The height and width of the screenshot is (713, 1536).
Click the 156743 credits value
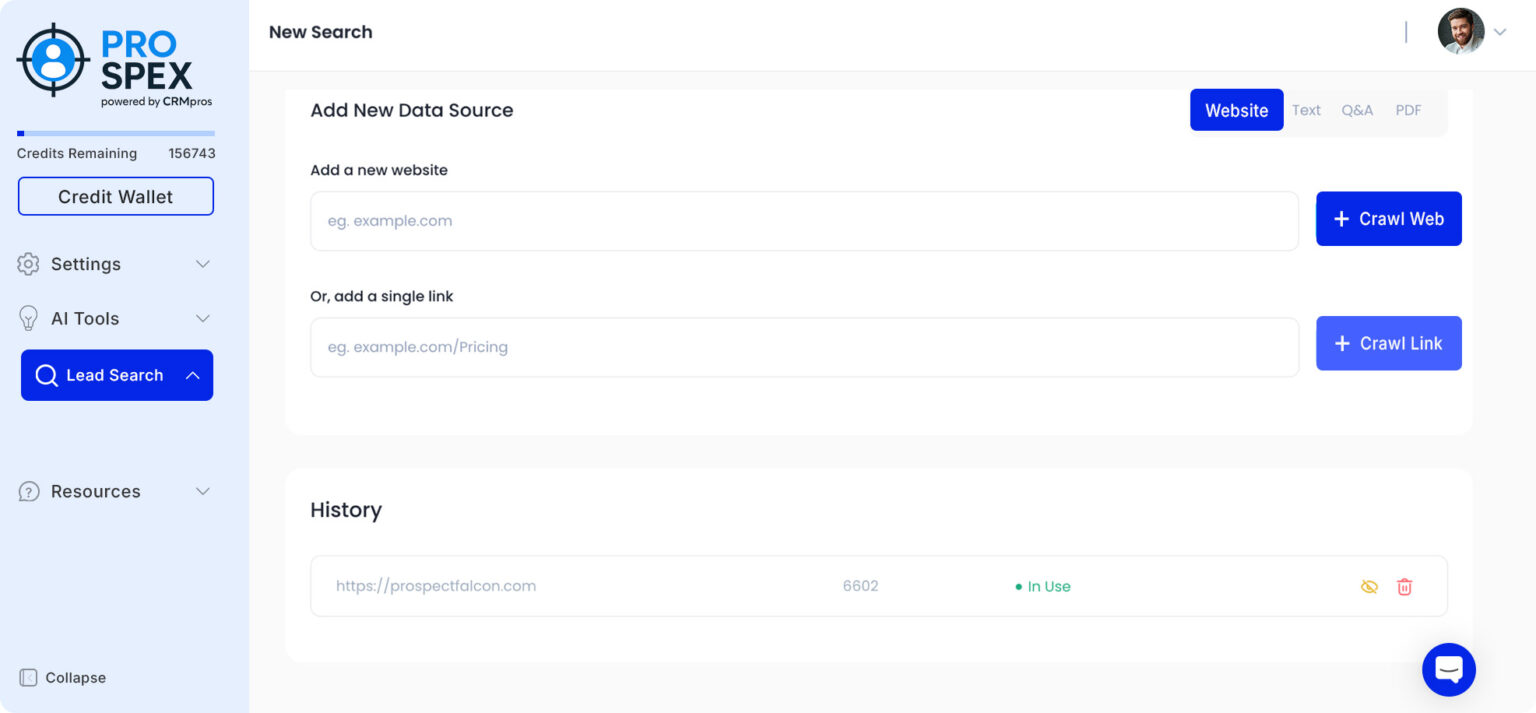click(192, 153)
